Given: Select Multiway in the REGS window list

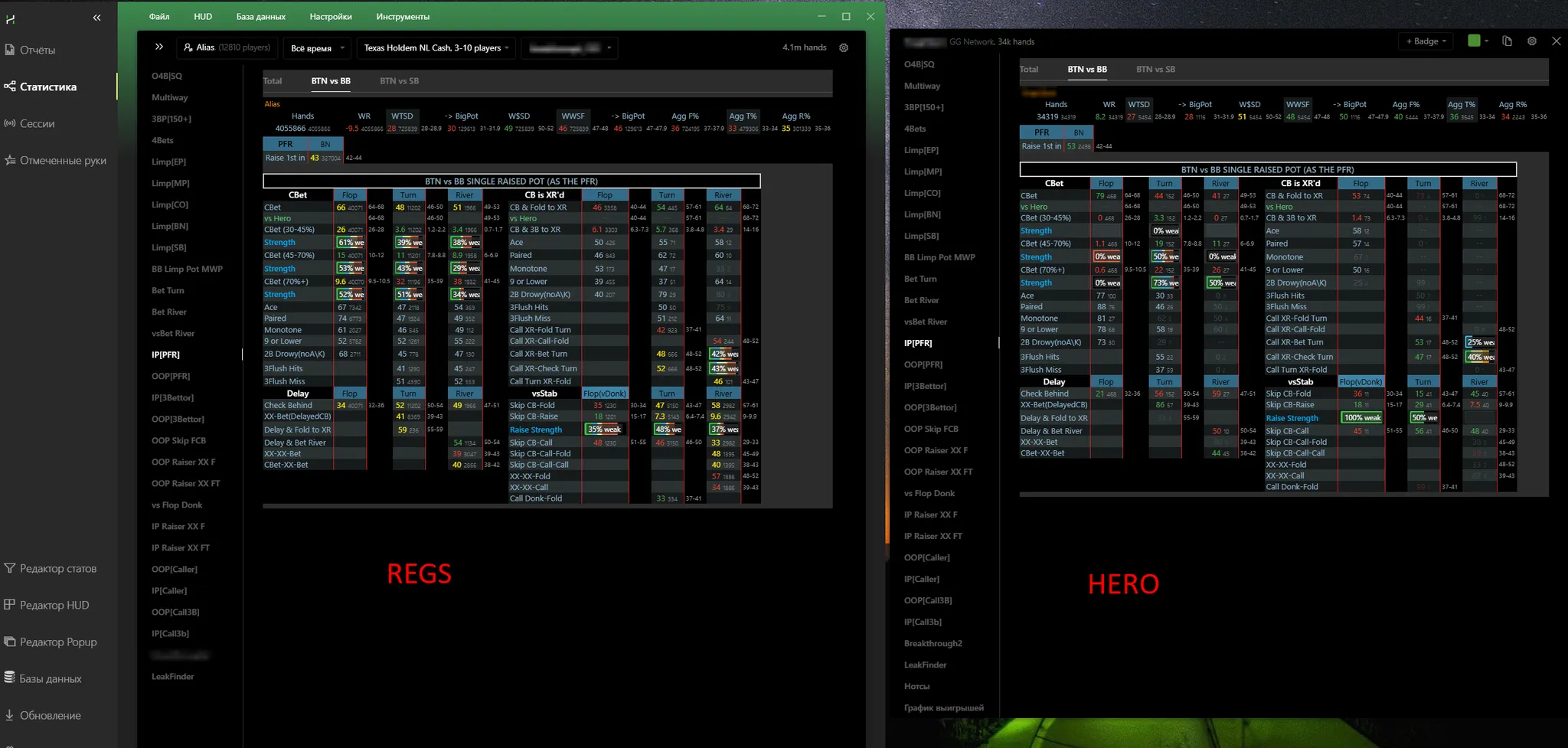Looking at the screenshot, I should (169, 97).
